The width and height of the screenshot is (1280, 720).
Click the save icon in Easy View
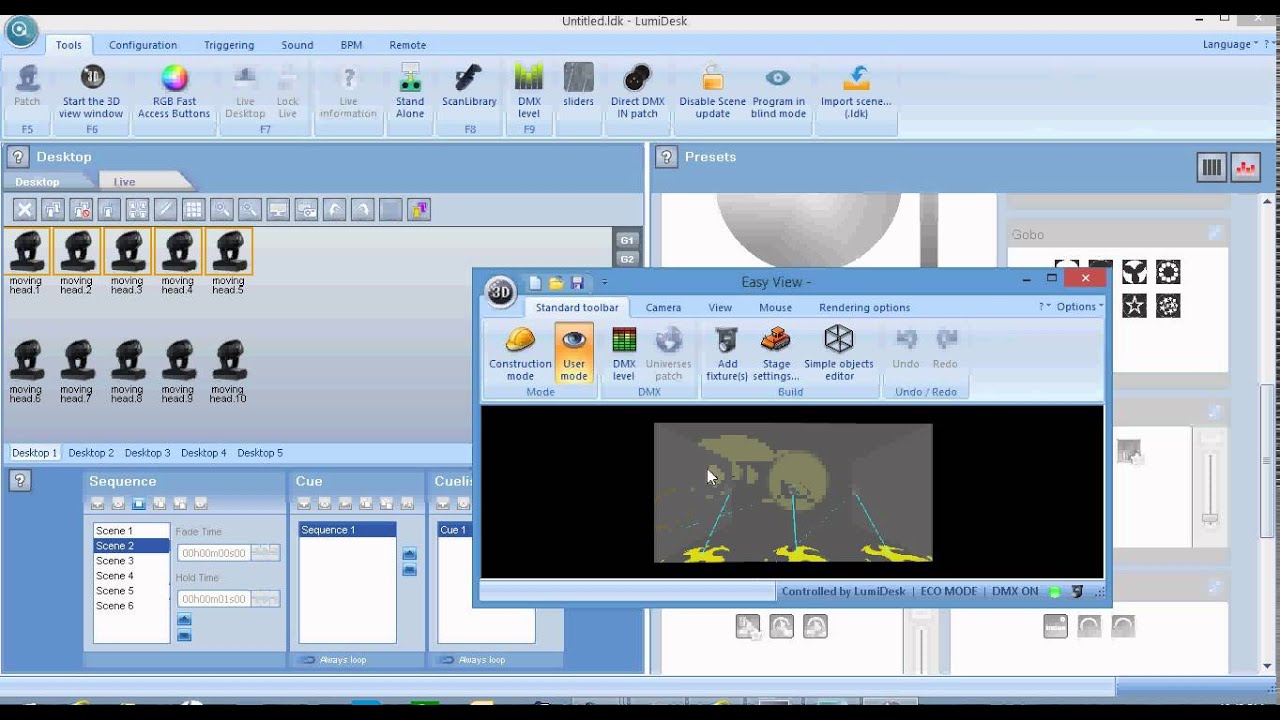[x=577, y=283]
